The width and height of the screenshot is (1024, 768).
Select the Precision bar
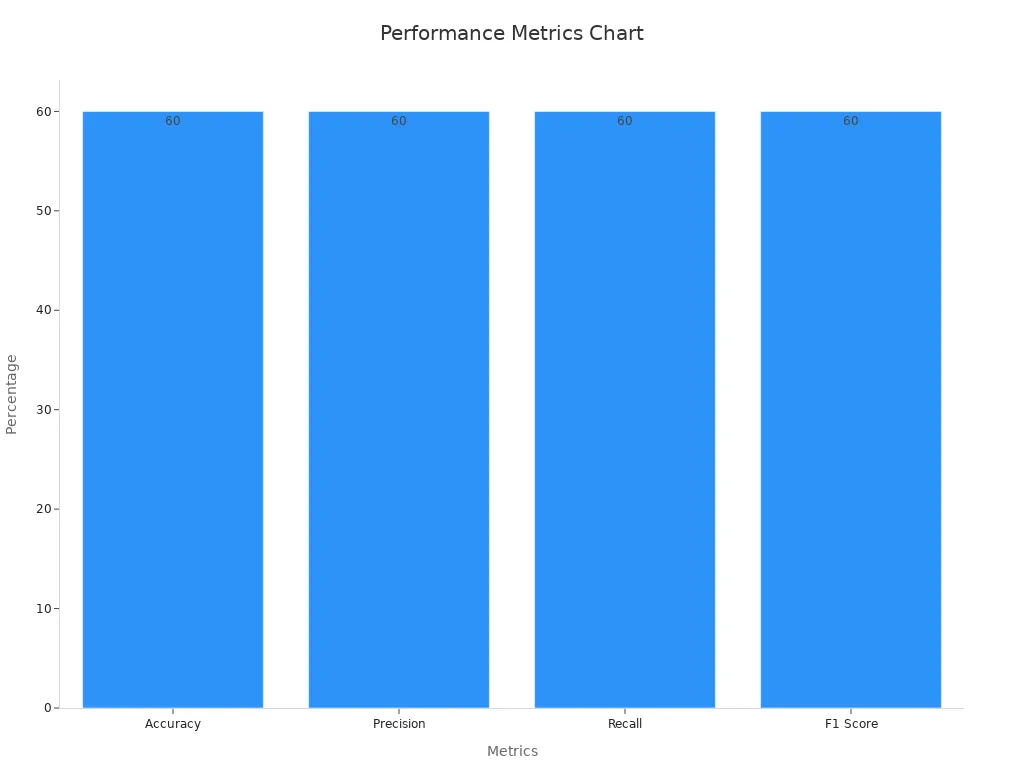(399, 410)
